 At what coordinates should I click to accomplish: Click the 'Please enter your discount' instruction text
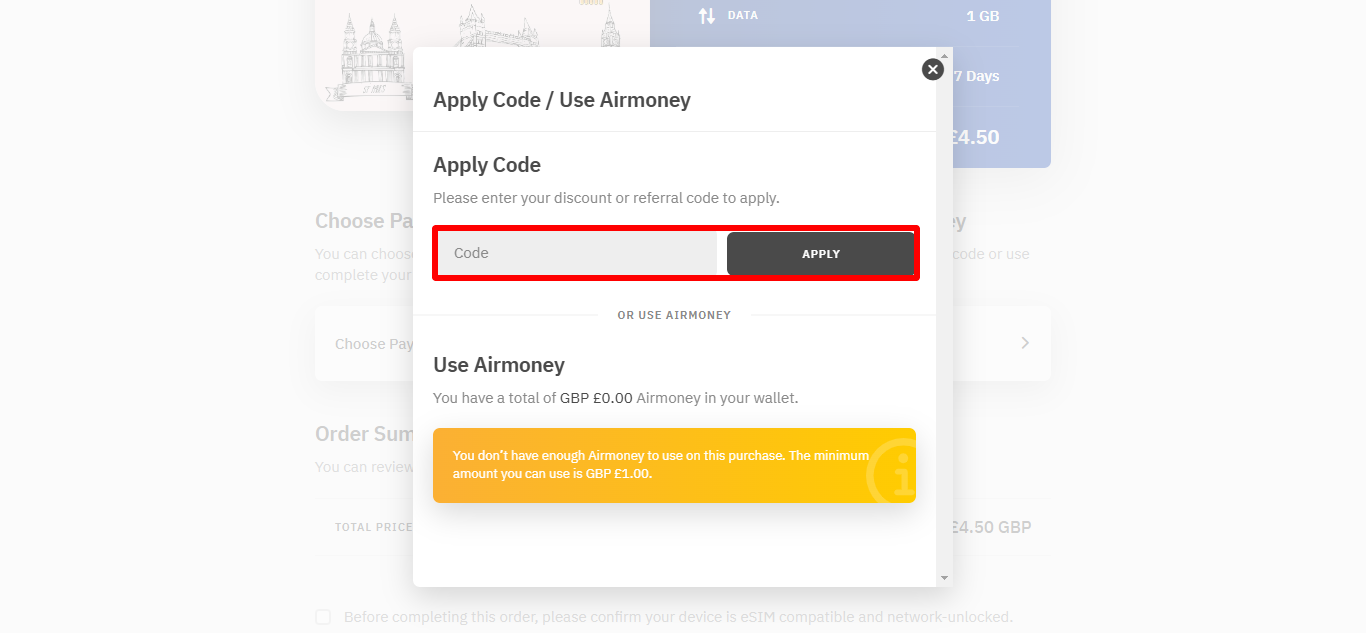(x=606, y=198)
